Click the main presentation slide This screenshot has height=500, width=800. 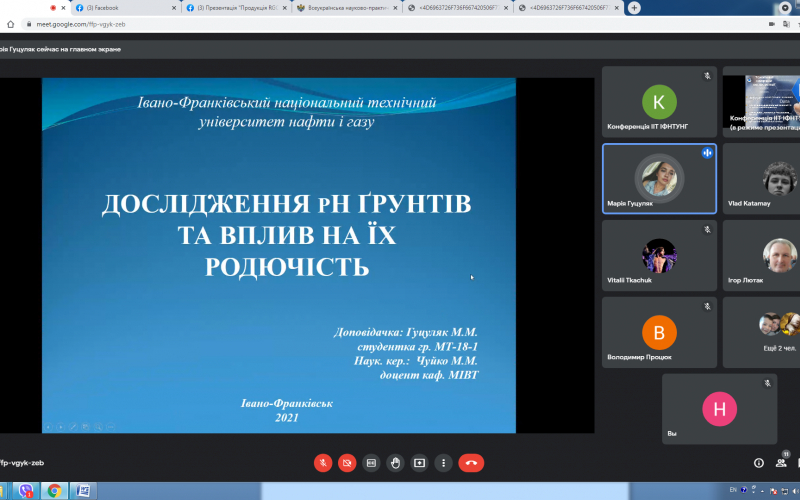pos(279,255)
